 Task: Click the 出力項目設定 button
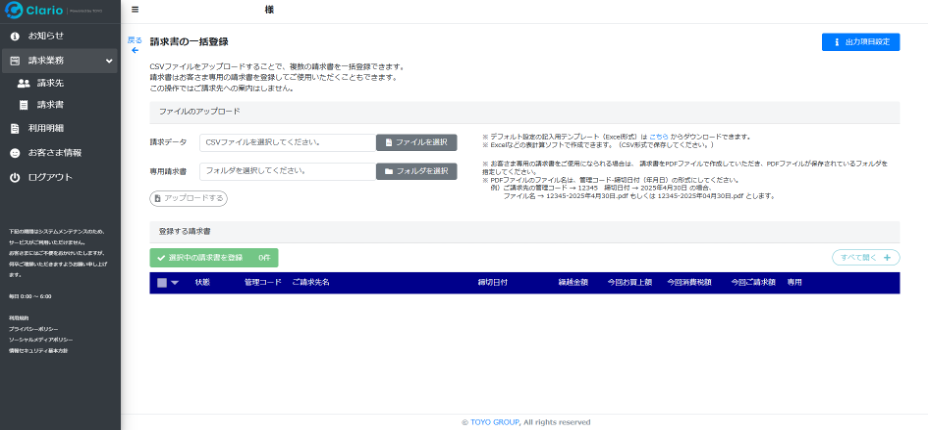pyautogui.click(x=861, y=42)
